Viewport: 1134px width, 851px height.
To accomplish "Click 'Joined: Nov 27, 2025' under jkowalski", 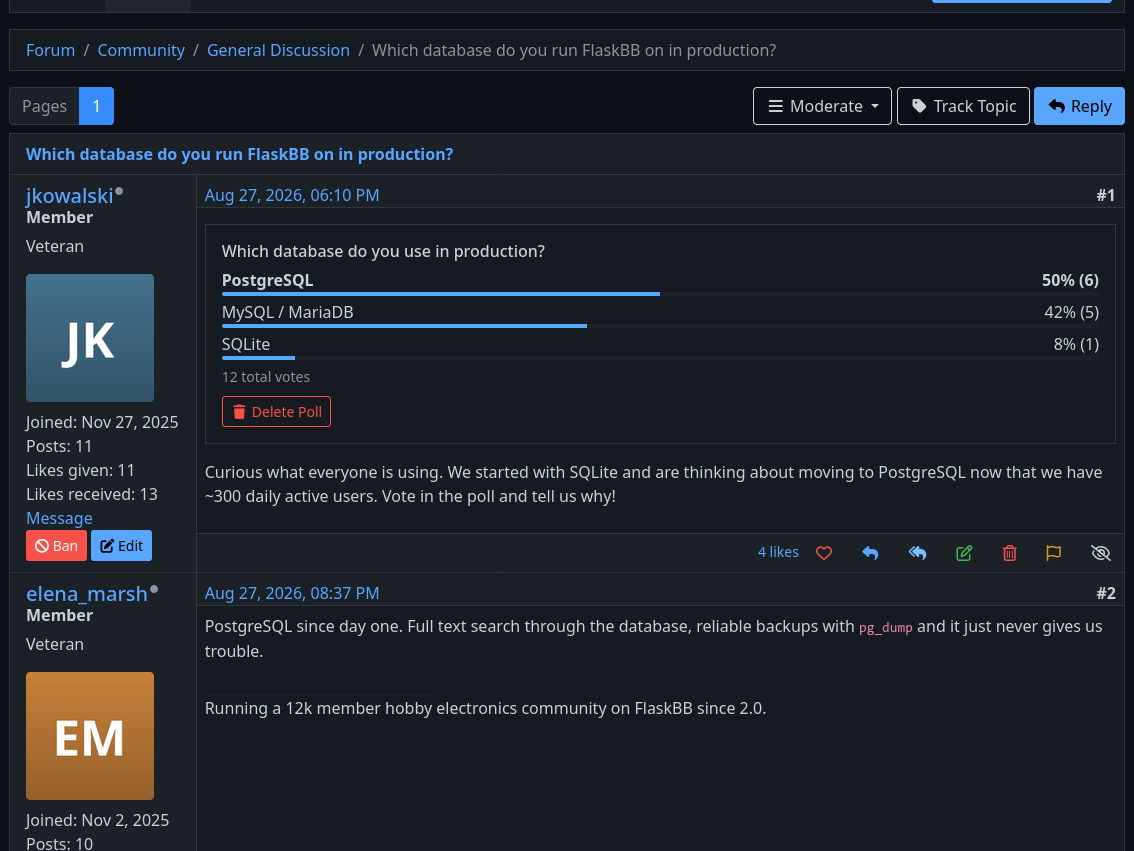I will click(x=102, y=422).
